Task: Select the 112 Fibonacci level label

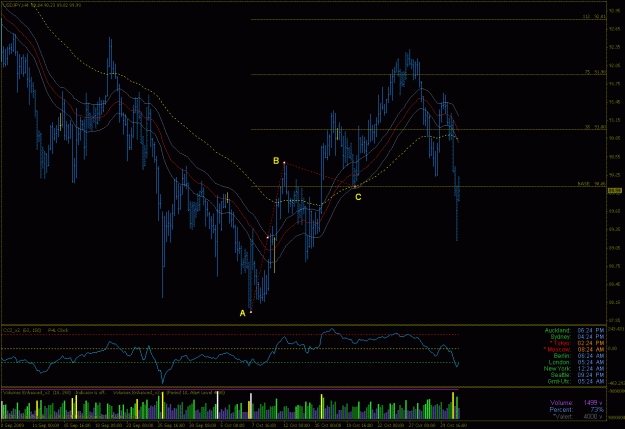Action: (594, 17)
